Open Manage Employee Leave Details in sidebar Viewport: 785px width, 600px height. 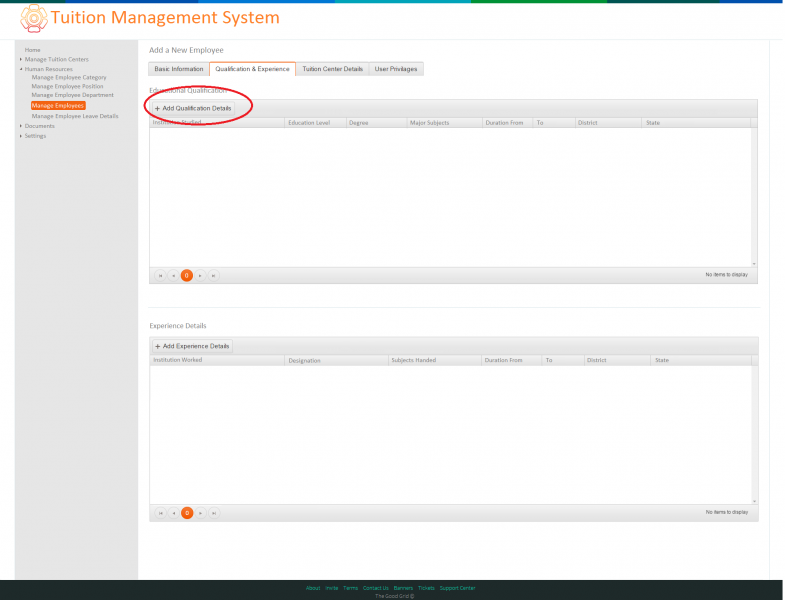coord(75,116)
